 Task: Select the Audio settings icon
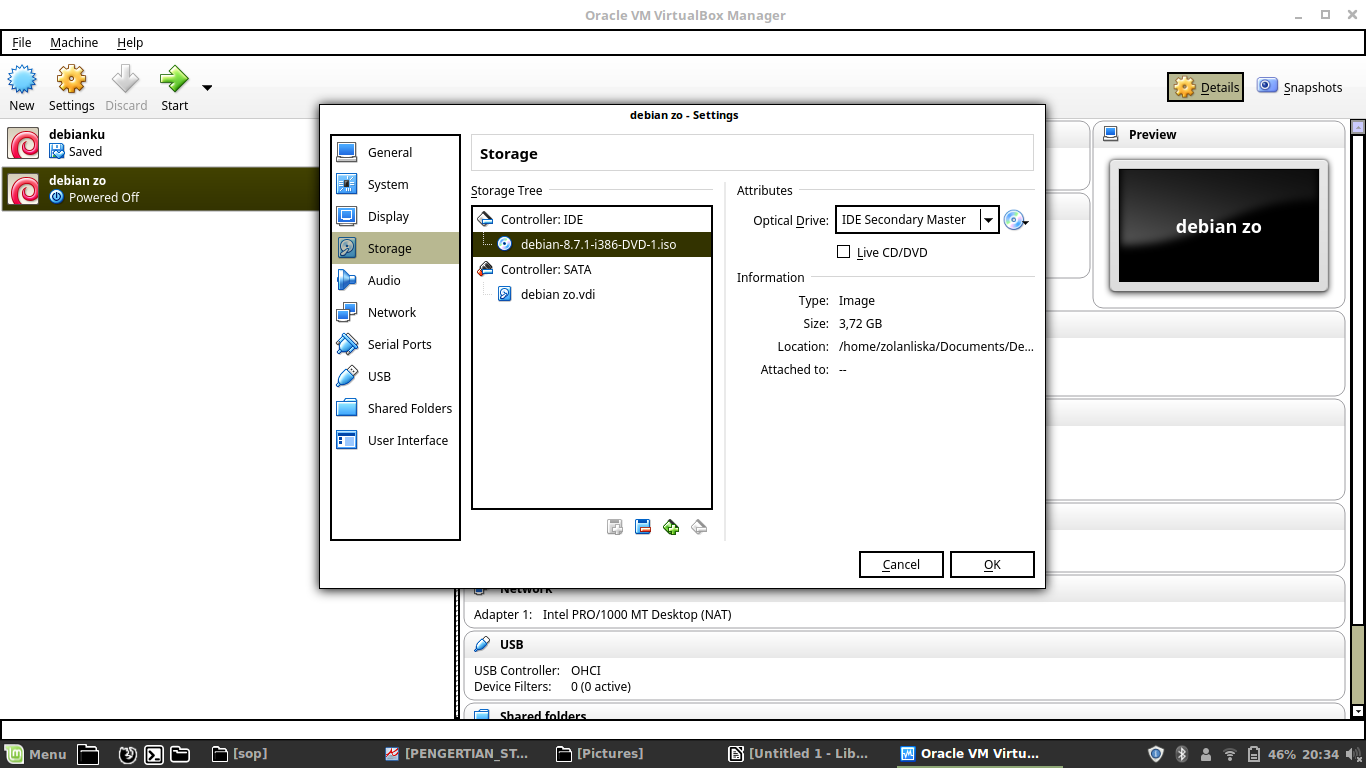pos(345,280)
